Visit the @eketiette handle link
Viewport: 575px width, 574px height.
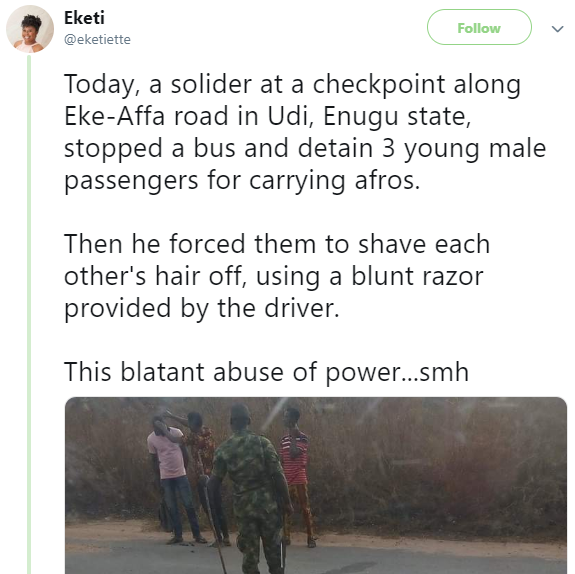(97, 39)
